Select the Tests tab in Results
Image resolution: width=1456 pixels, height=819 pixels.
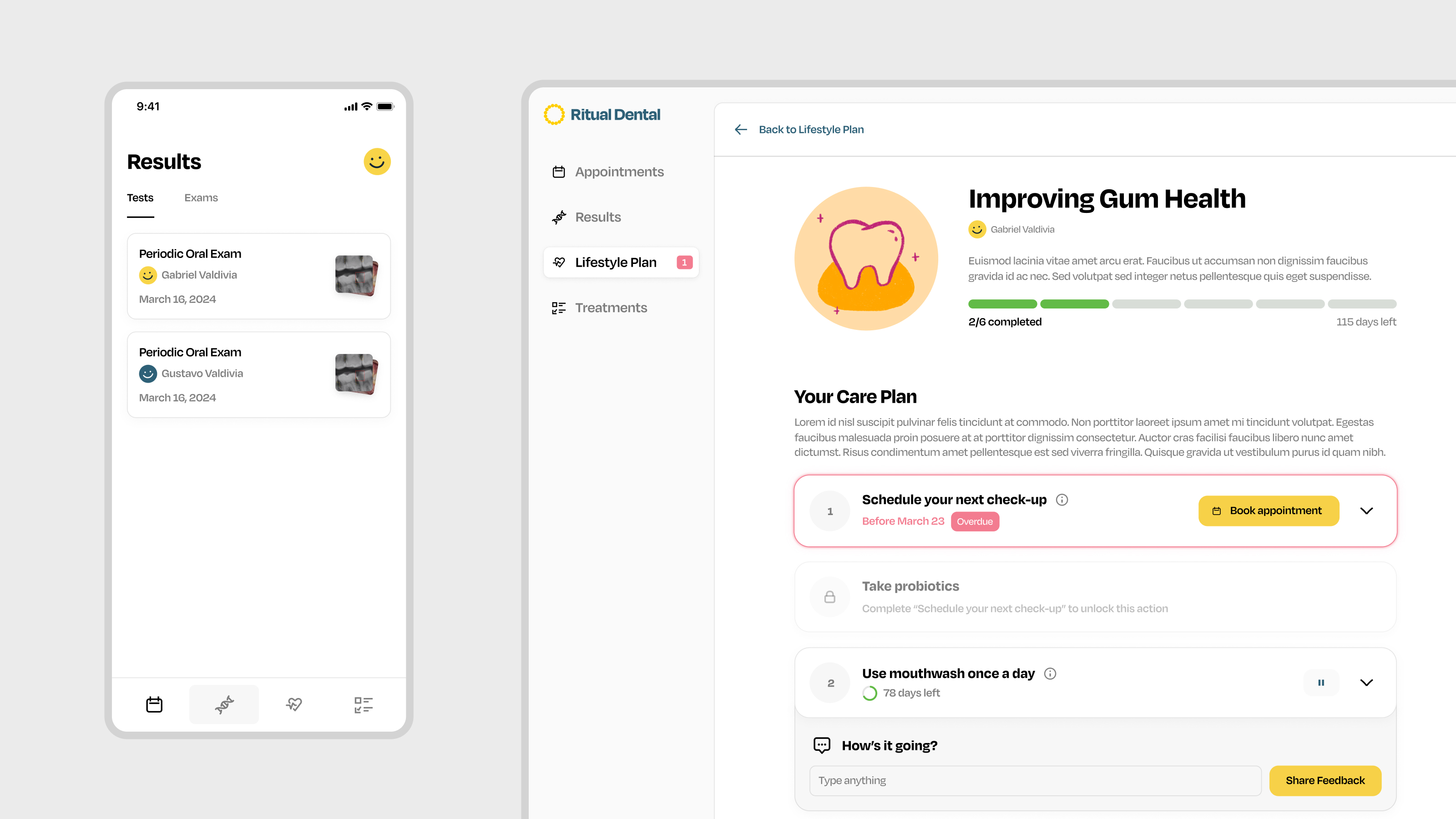(x=140, y=197)
